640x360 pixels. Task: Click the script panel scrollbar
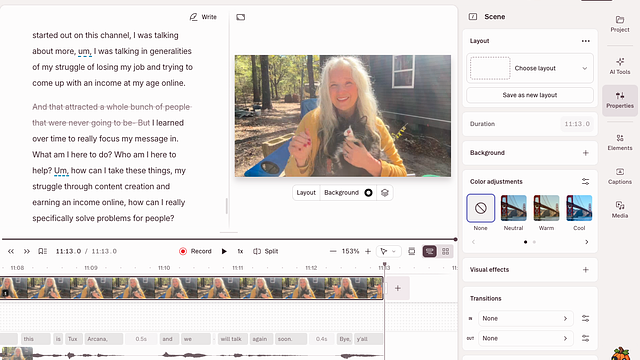point(227,206)
